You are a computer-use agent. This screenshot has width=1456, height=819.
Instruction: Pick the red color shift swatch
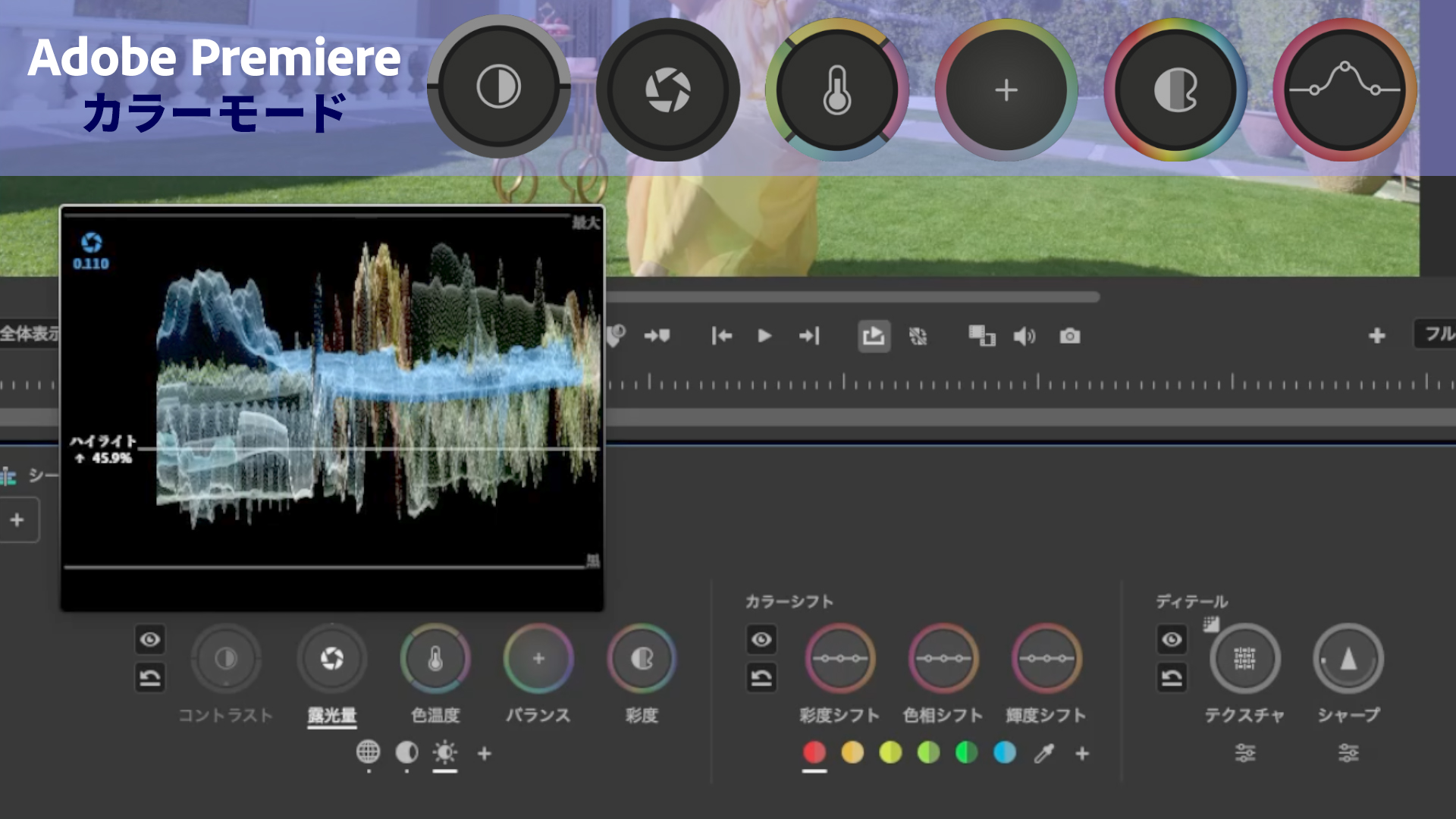pyautogui.click(x=814, y=752)
